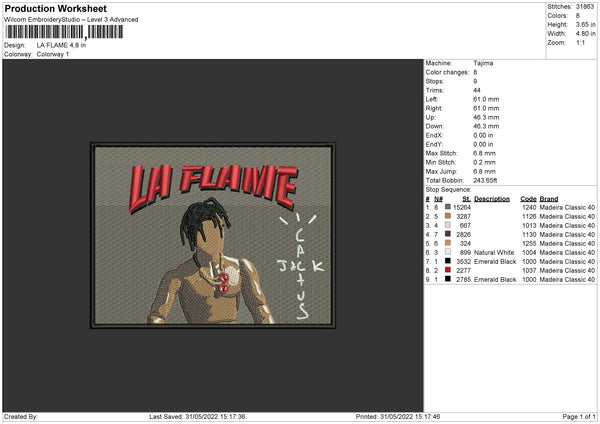
Task: Select the tan swatch for code 1126
Action: 448,216
